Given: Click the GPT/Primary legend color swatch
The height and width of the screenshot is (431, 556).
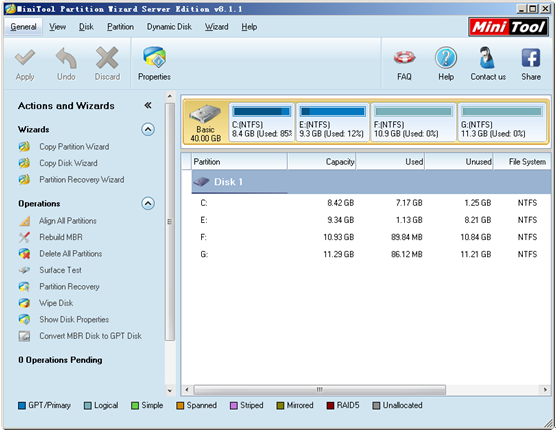Looking at the screenshot, I should pos(22,405).
